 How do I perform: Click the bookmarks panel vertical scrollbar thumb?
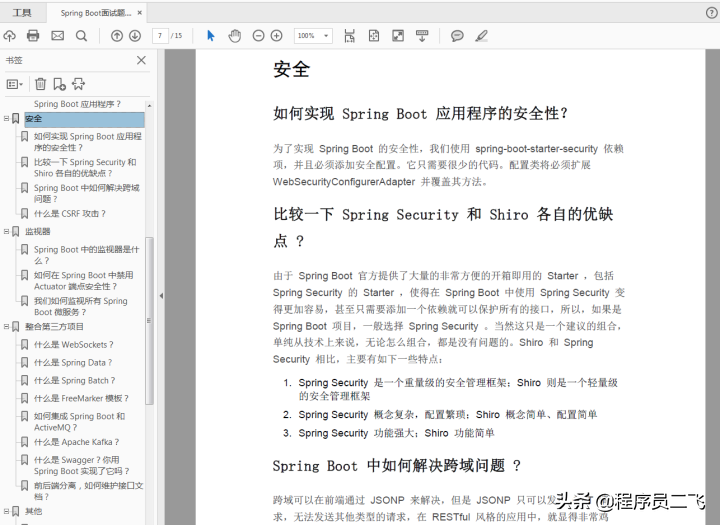click(149, 321)
